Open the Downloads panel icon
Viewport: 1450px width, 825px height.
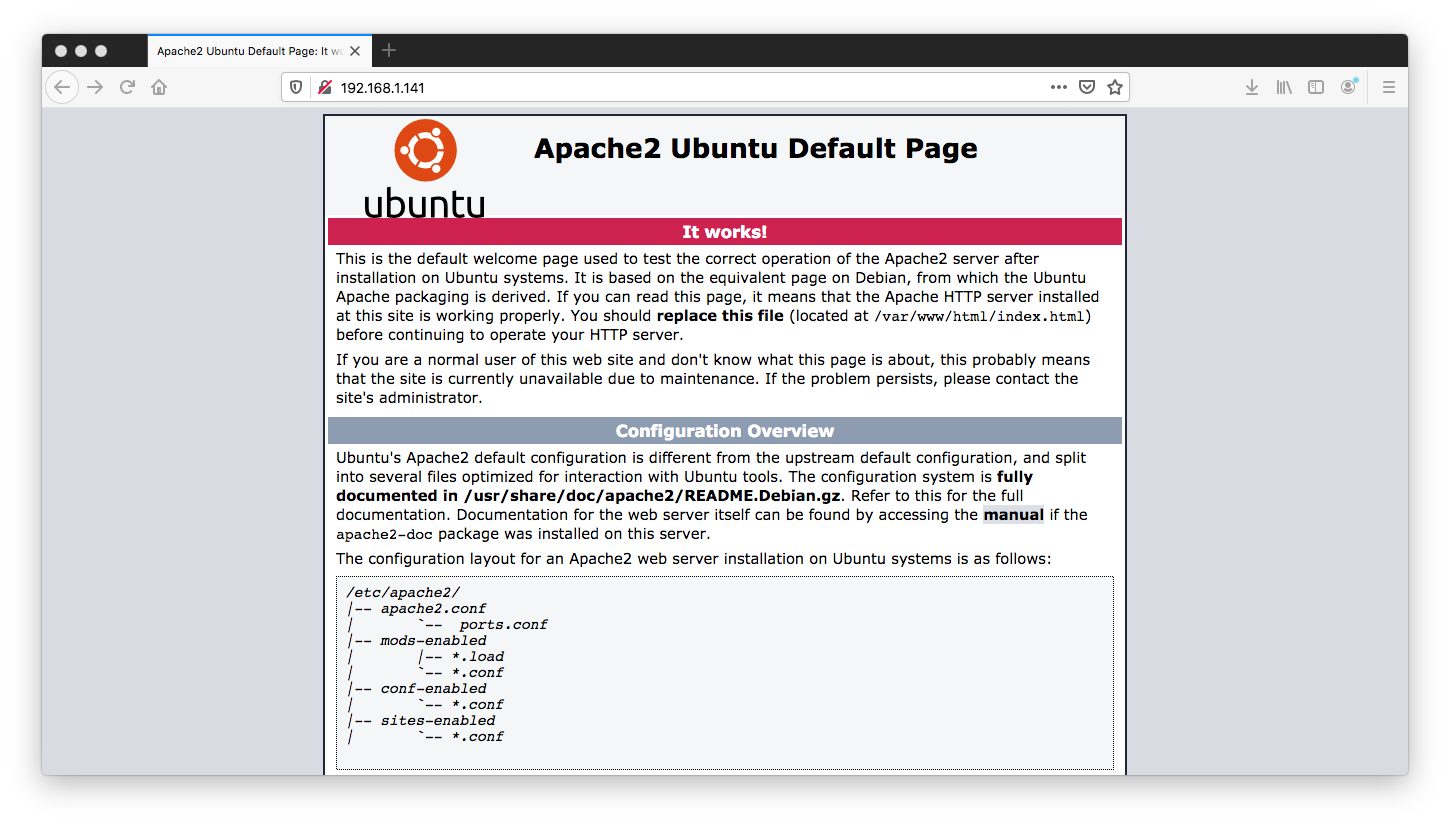point(1252,87)
